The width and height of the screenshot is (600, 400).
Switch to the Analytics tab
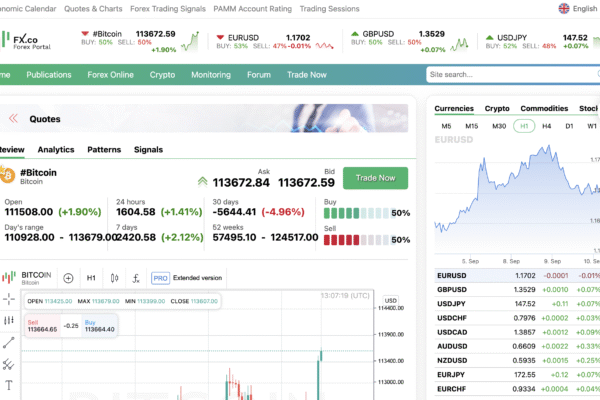[x=56, y=150]
